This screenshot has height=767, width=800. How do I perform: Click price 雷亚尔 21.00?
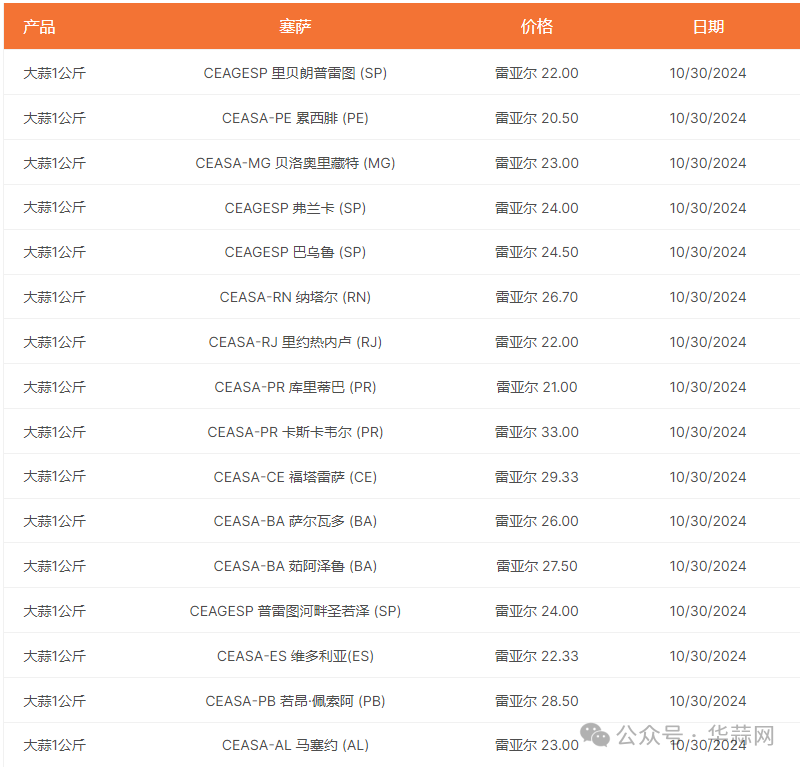[537, 387]
